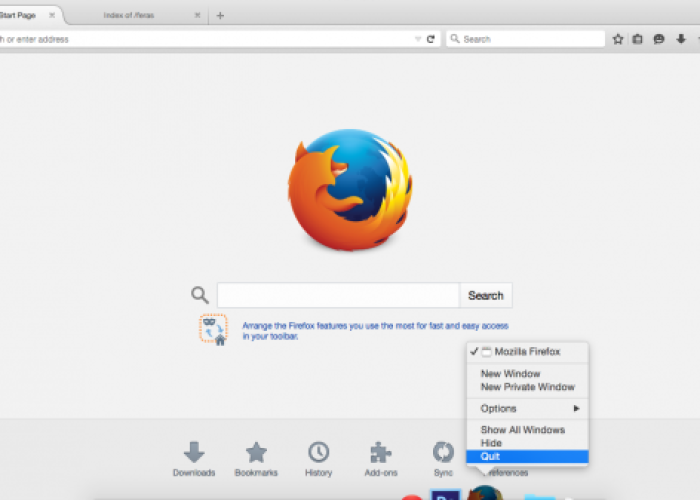
Task: Click the start page Search button
Action: (486, 295)
